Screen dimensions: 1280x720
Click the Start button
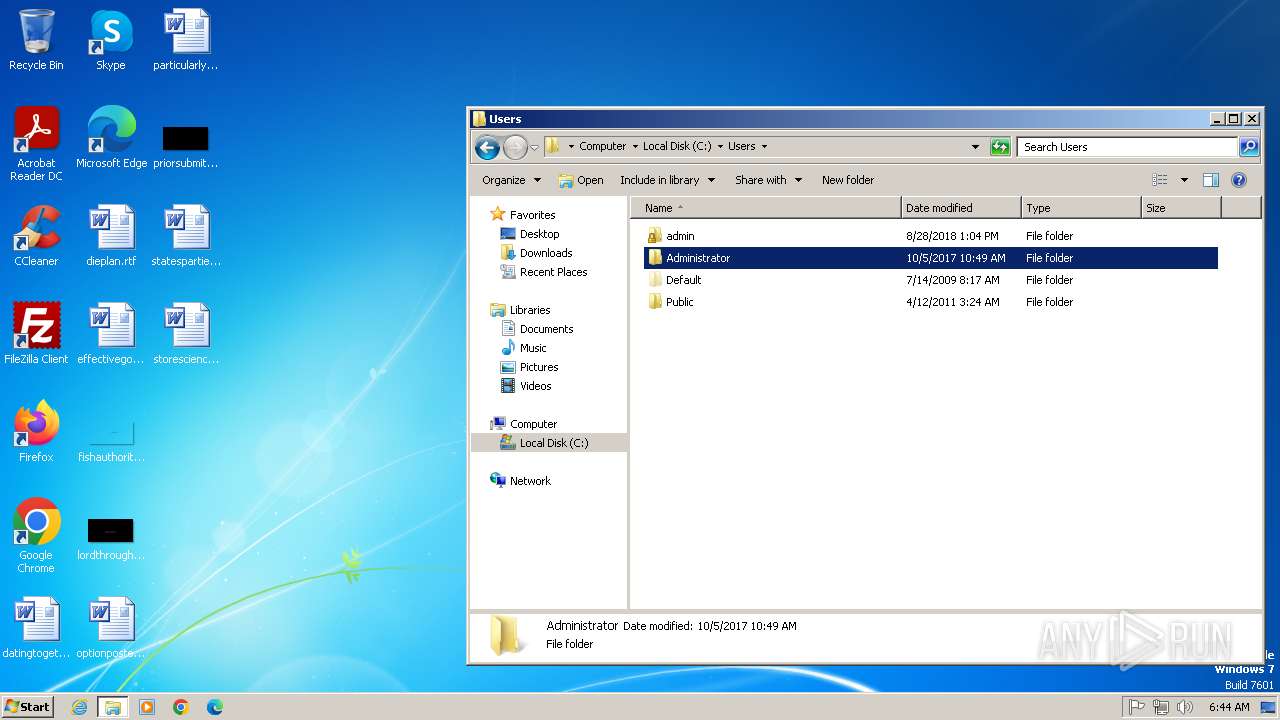click(x=28, y=706)
